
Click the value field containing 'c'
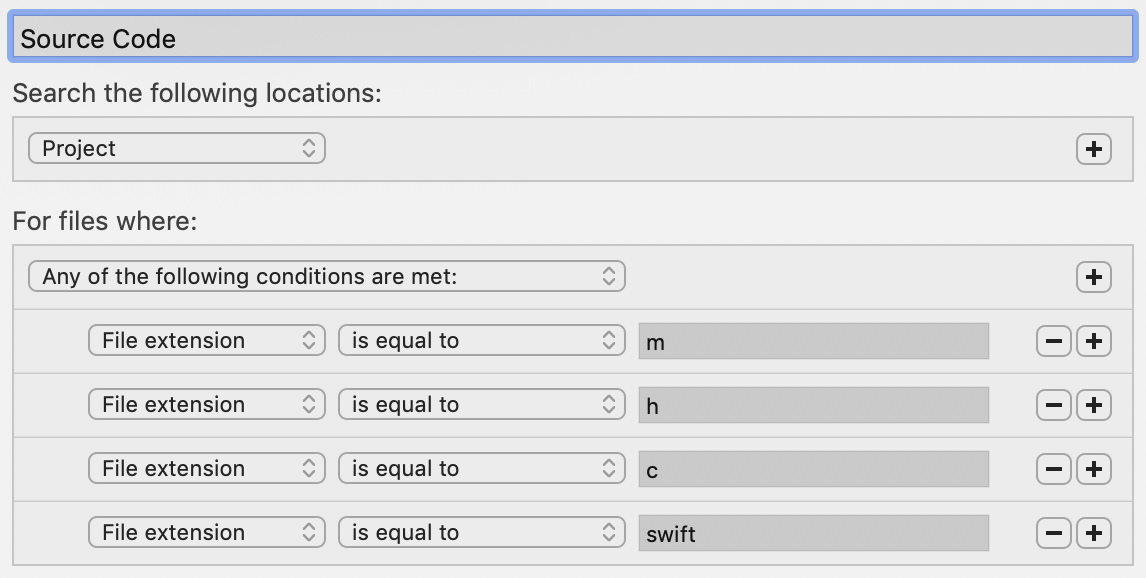815,468
